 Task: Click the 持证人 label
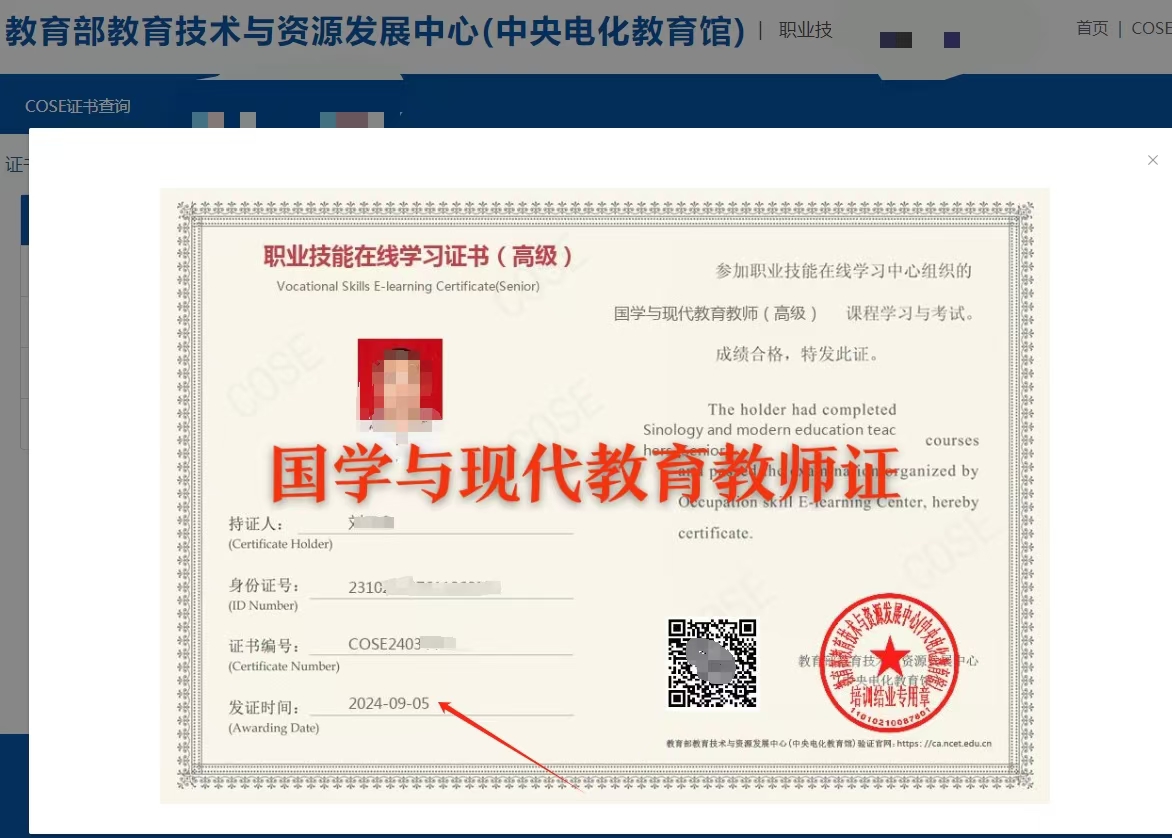[x=256, y=524]
